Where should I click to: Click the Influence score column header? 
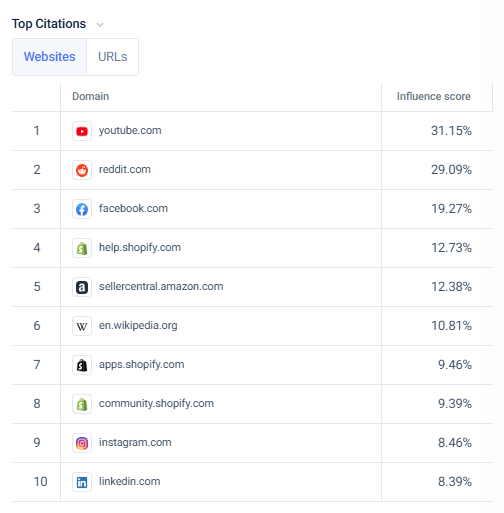434,96
